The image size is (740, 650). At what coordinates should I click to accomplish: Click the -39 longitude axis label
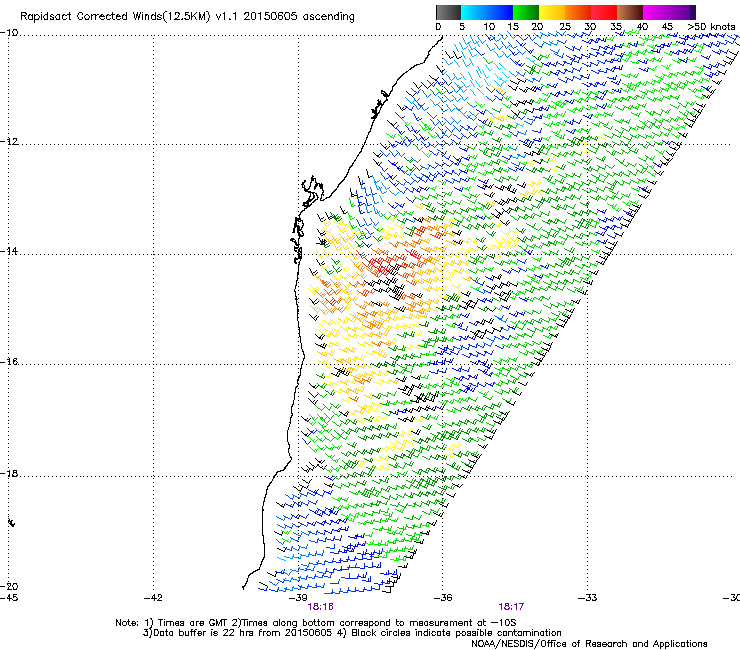(x=298, y=598)
